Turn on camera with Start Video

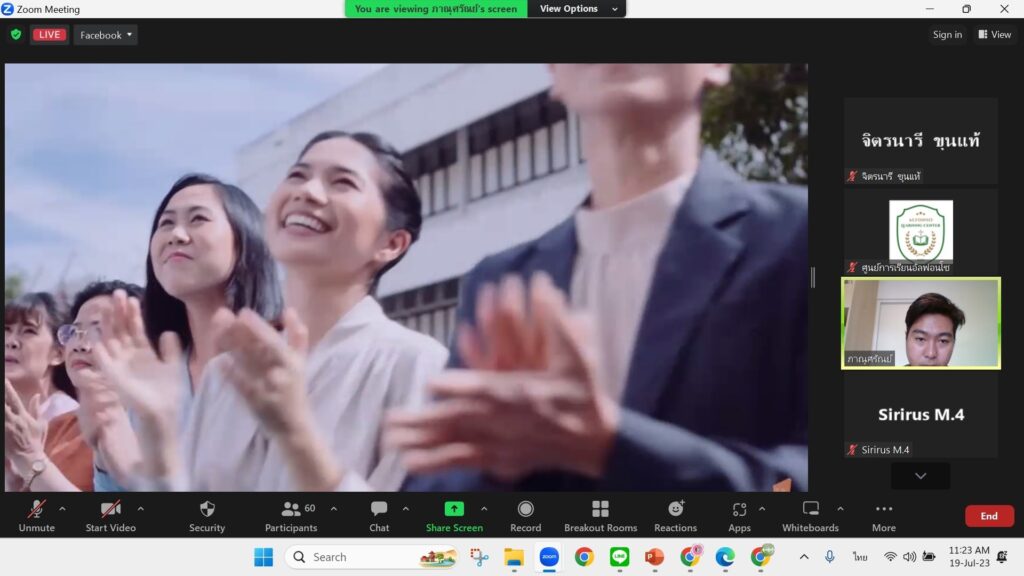pyautogui.click(x=110, y=510)
